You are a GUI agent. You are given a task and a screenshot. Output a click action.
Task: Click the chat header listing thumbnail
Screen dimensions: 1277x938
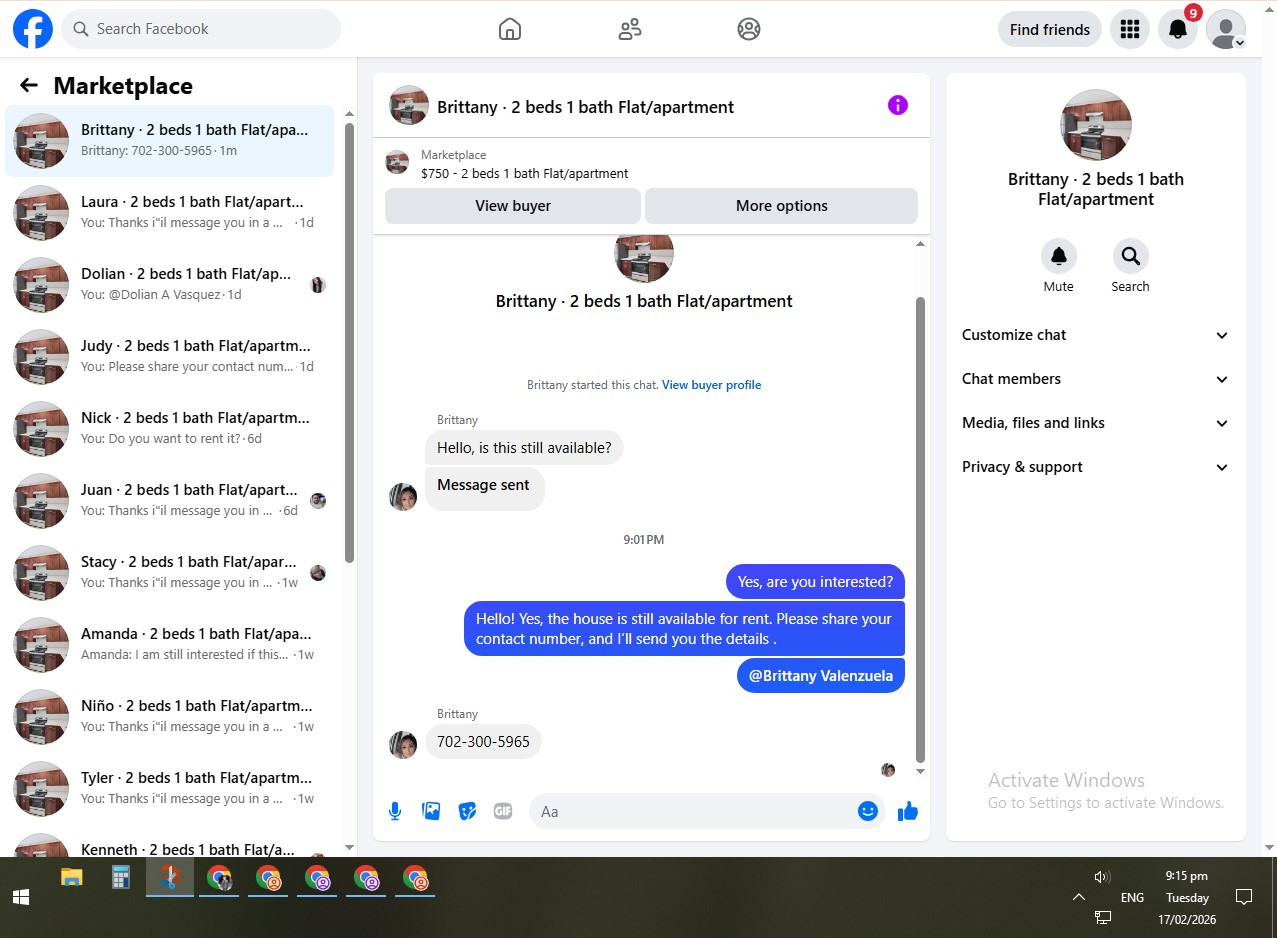point(409,105)
